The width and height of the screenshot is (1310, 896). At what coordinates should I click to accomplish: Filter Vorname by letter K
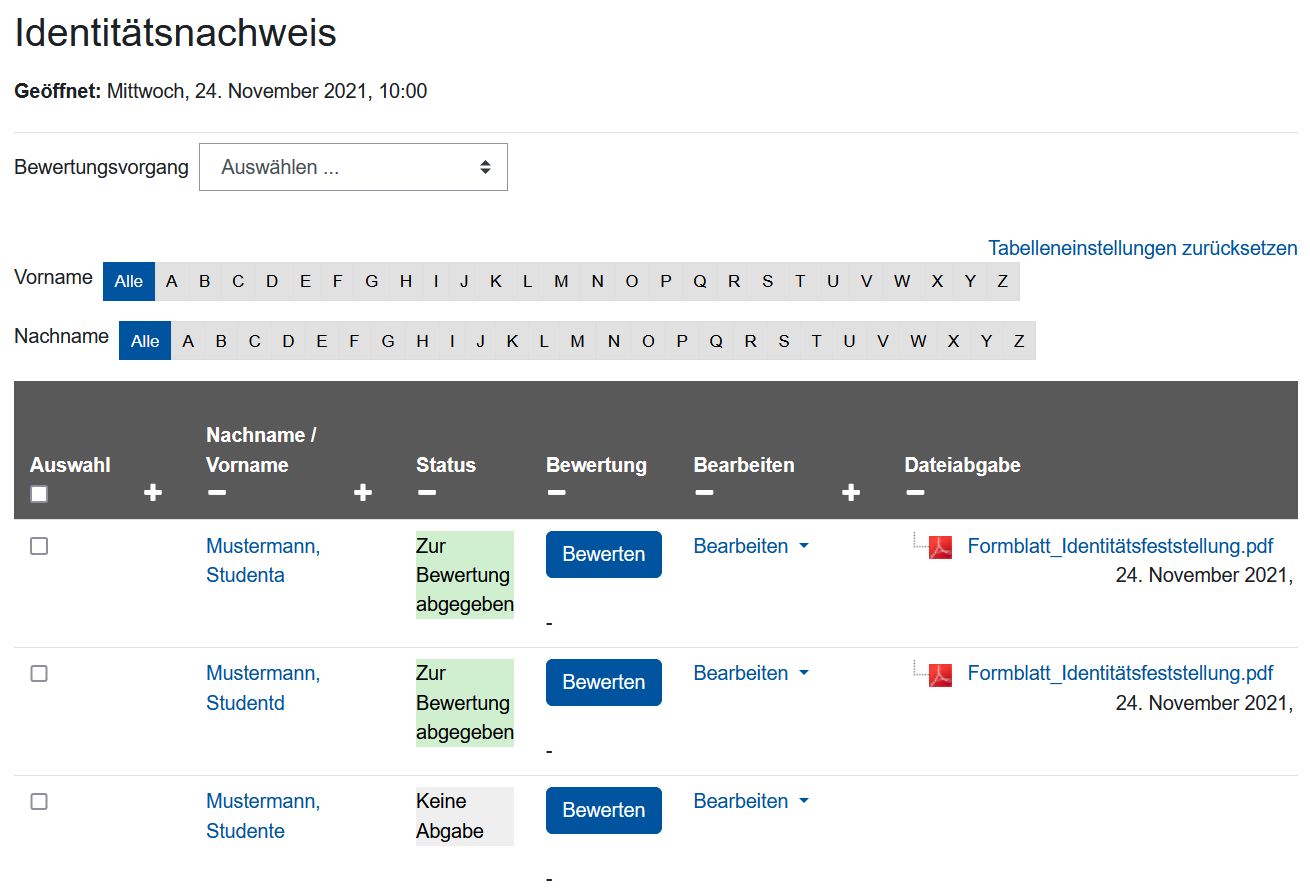496,281
